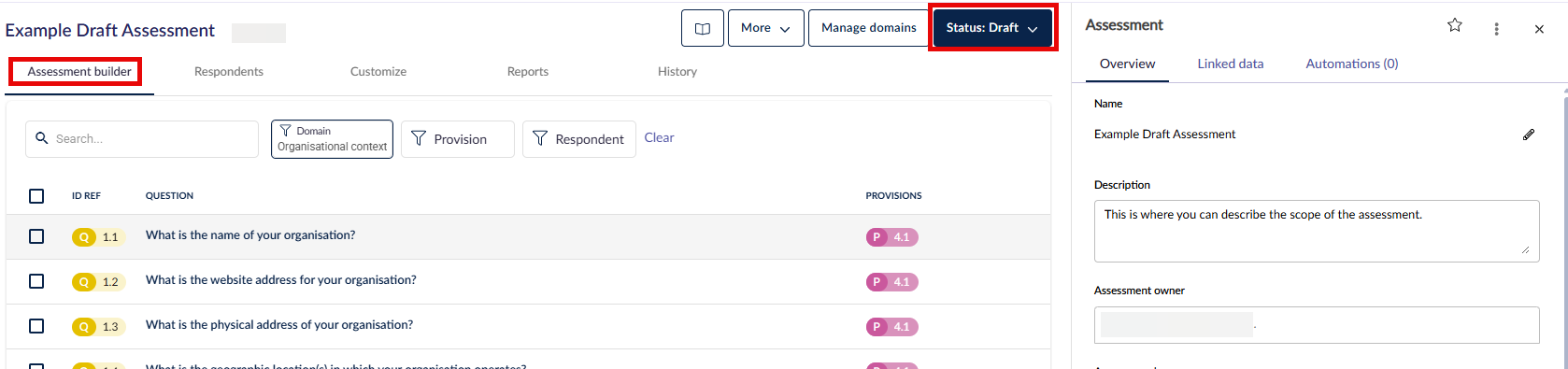The image size is (1568, 369).
Task: Select the Overview tab in side panel
Action: 1127,64
